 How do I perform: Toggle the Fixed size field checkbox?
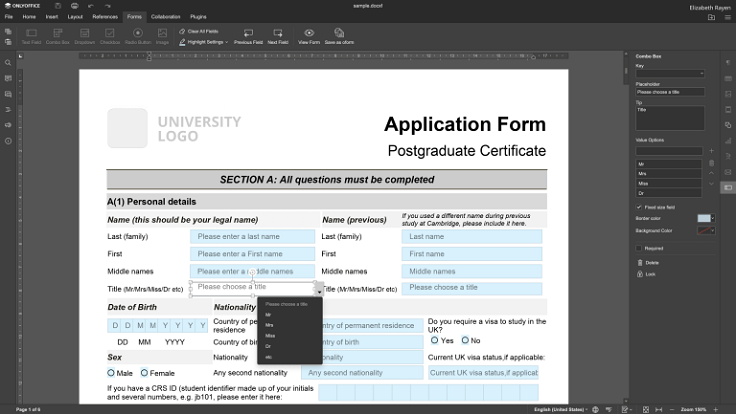click(640, 206)
